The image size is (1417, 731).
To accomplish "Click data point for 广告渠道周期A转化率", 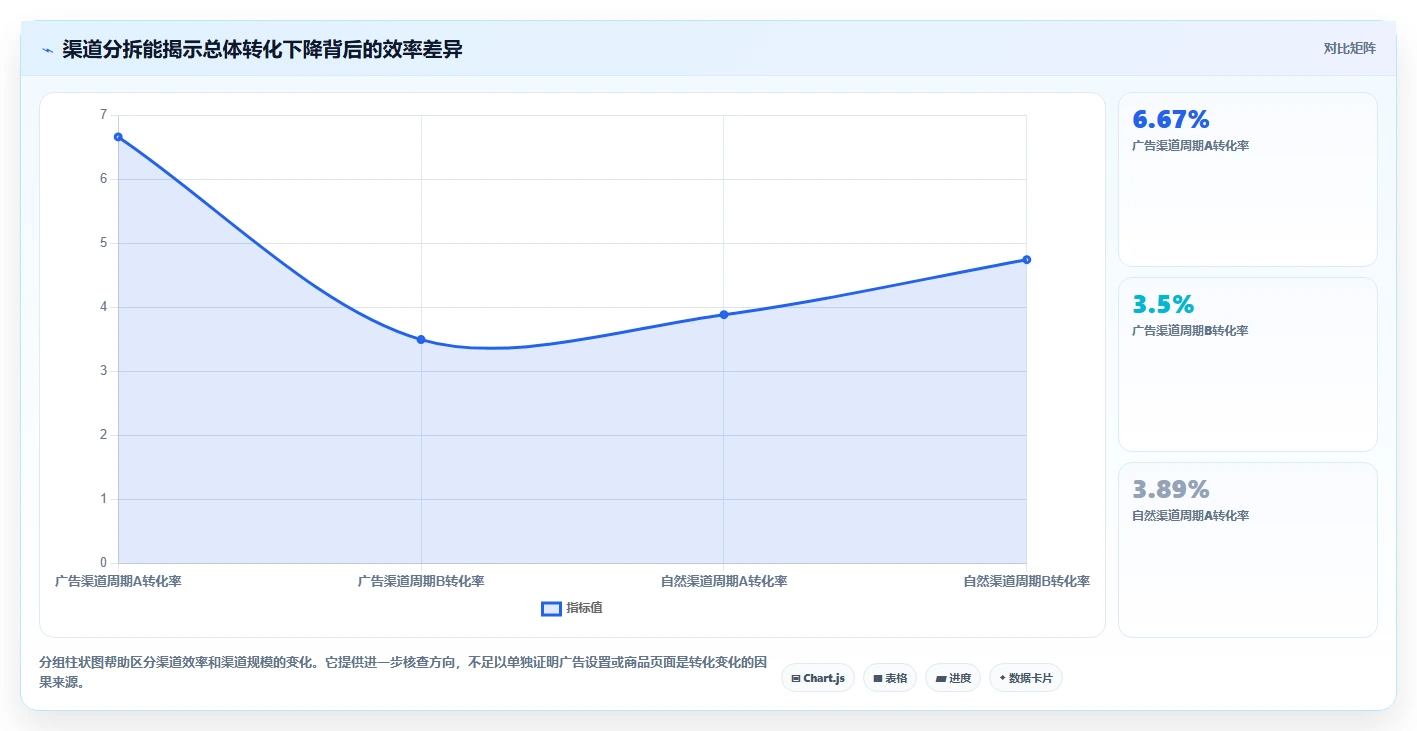I will click(x=118, y=137).
